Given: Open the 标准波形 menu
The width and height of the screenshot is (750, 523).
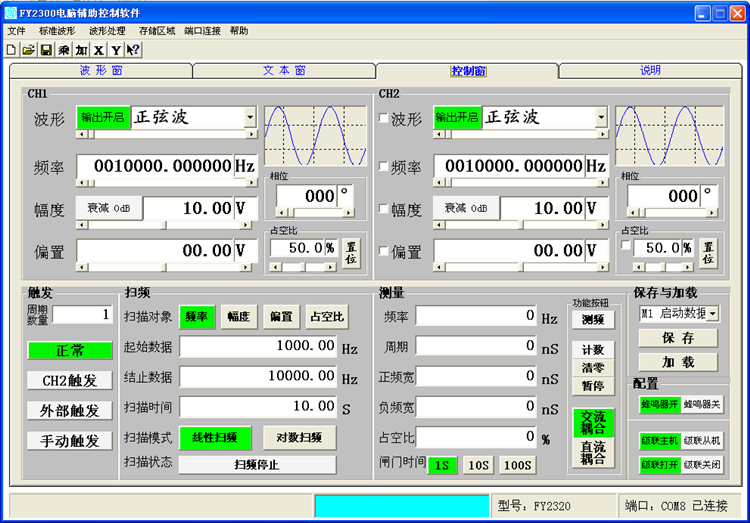Looking at the screenshot, I should [x=57, y=31].
